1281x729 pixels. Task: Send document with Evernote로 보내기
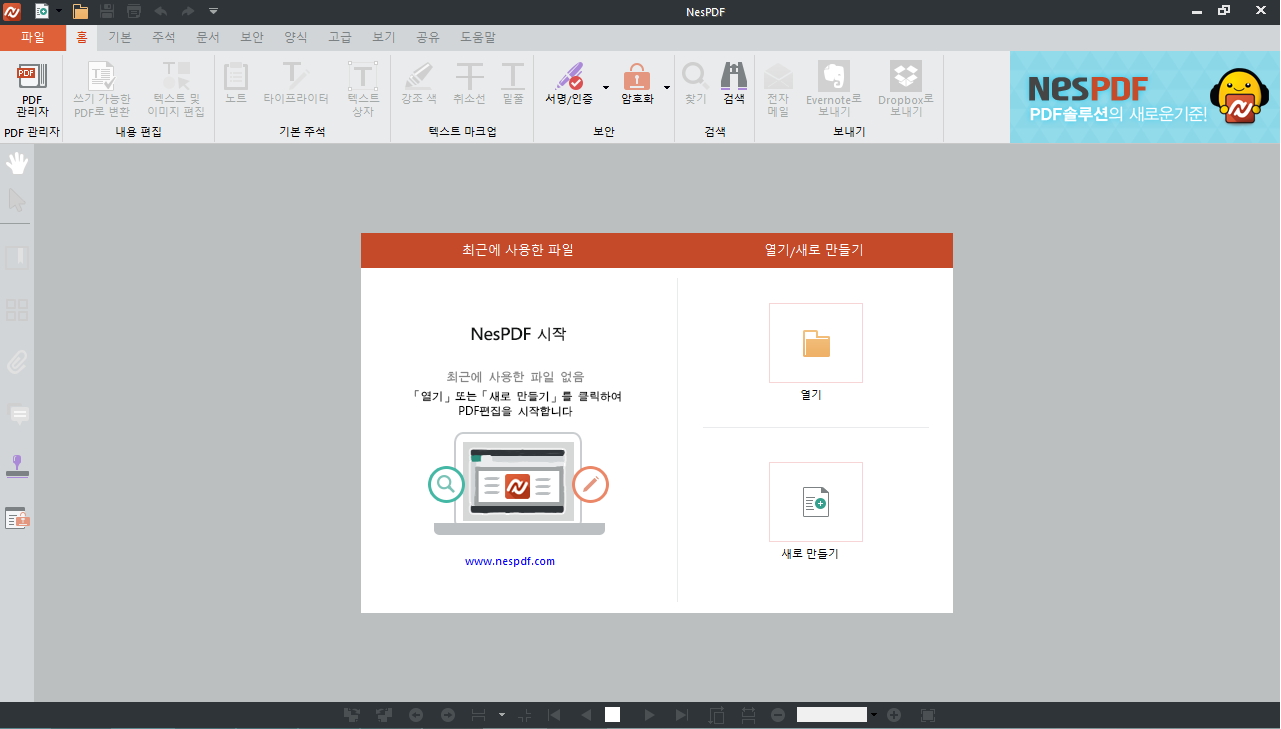pos(834,90)
